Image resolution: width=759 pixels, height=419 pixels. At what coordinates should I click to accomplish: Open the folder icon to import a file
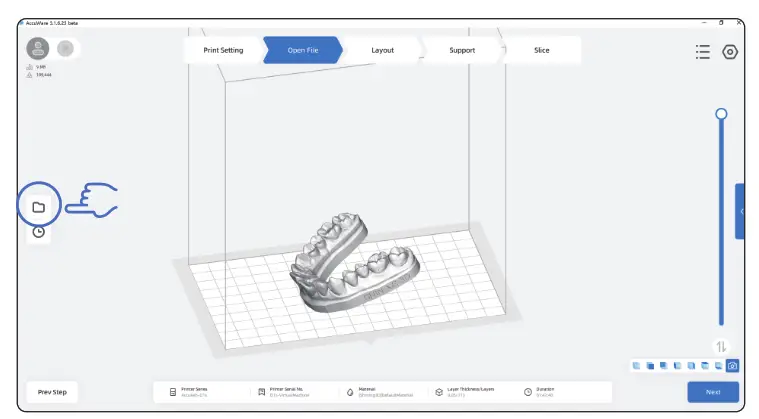pyautogui.click(x=39, y=207)
